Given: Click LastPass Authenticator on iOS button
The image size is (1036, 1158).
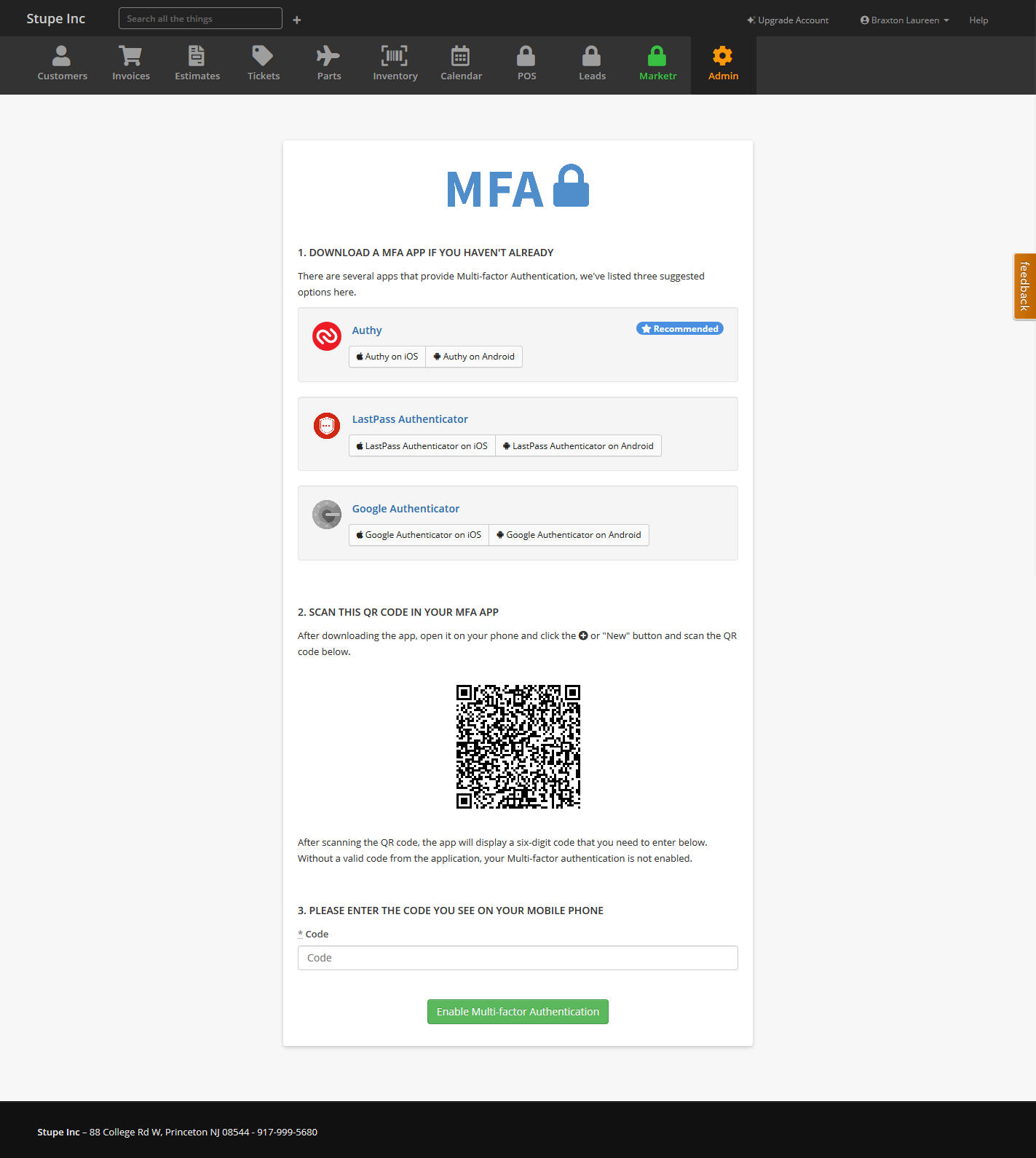Looking at the screenshot, I should pyautogui.click(x=422, y=446).
